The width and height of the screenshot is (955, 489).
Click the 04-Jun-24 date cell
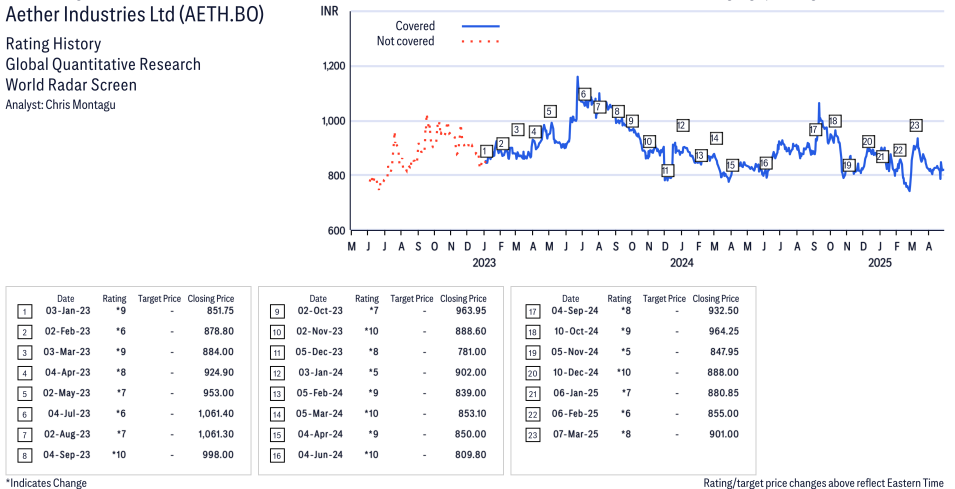(x=319, y=455)
